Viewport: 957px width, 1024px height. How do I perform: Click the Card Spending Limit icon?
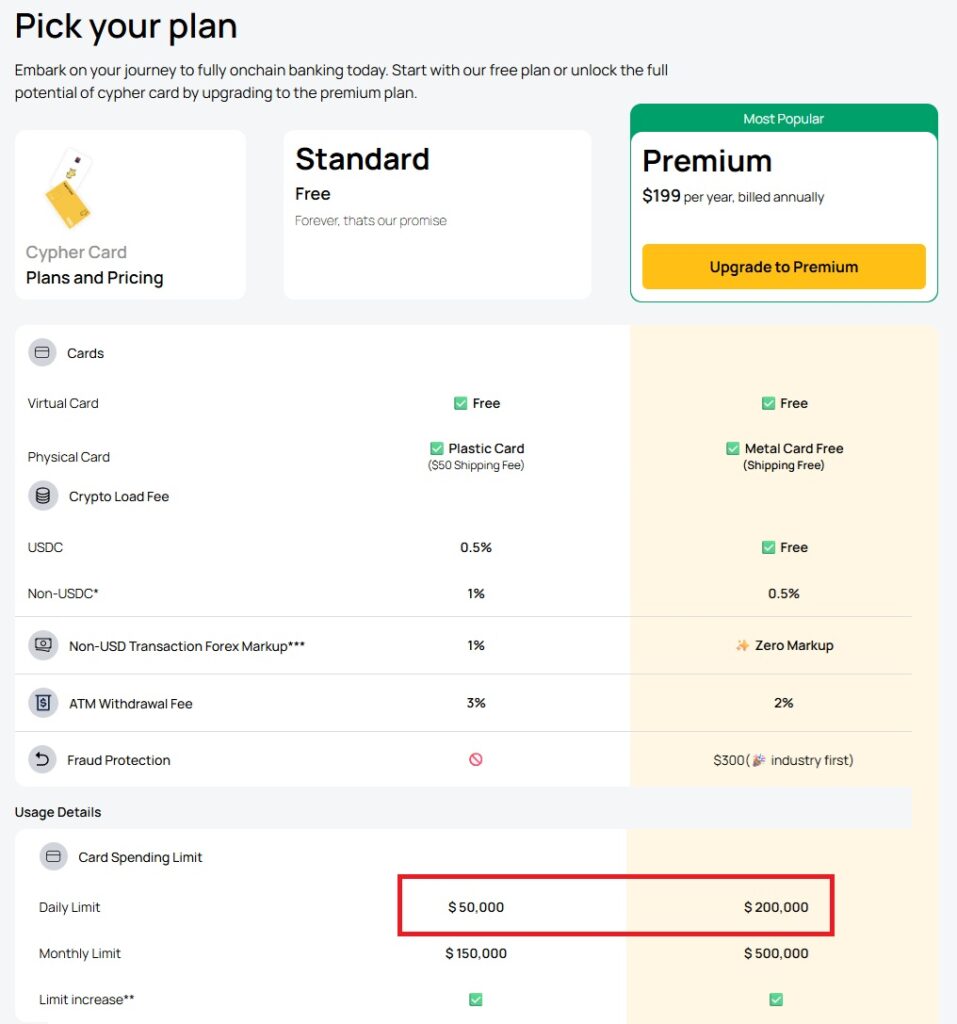pyautogui.click(x=54, y=857)
